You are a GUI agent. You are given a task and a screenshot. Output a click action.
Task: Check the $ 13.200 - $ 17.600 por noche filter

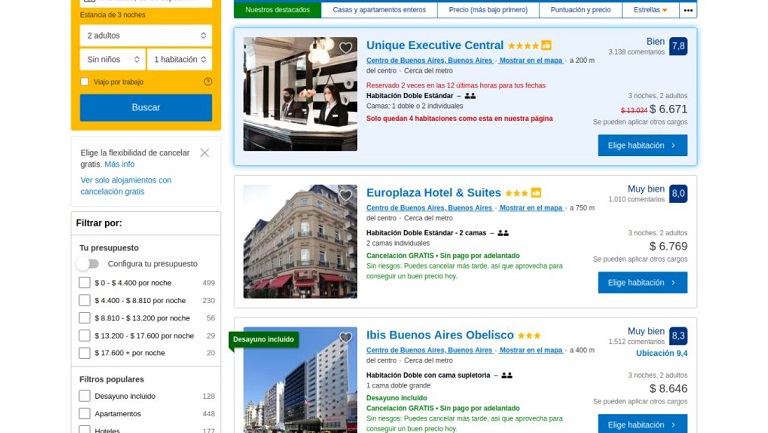click(85, 336)
